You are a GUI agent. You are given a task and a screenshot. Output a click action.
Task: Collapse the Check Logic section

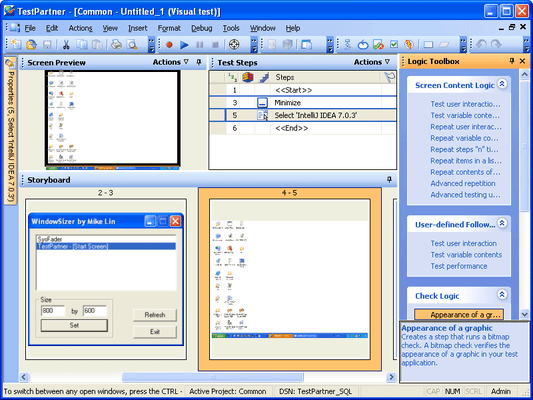(x=502, y=294)
